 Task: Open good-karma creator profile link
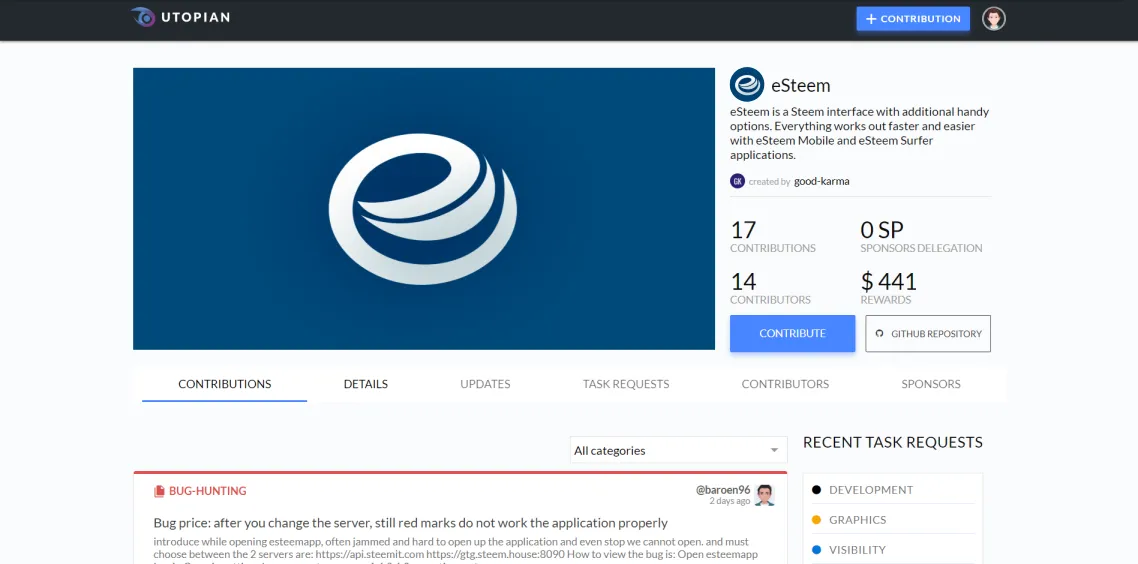[x=822, y=181]
